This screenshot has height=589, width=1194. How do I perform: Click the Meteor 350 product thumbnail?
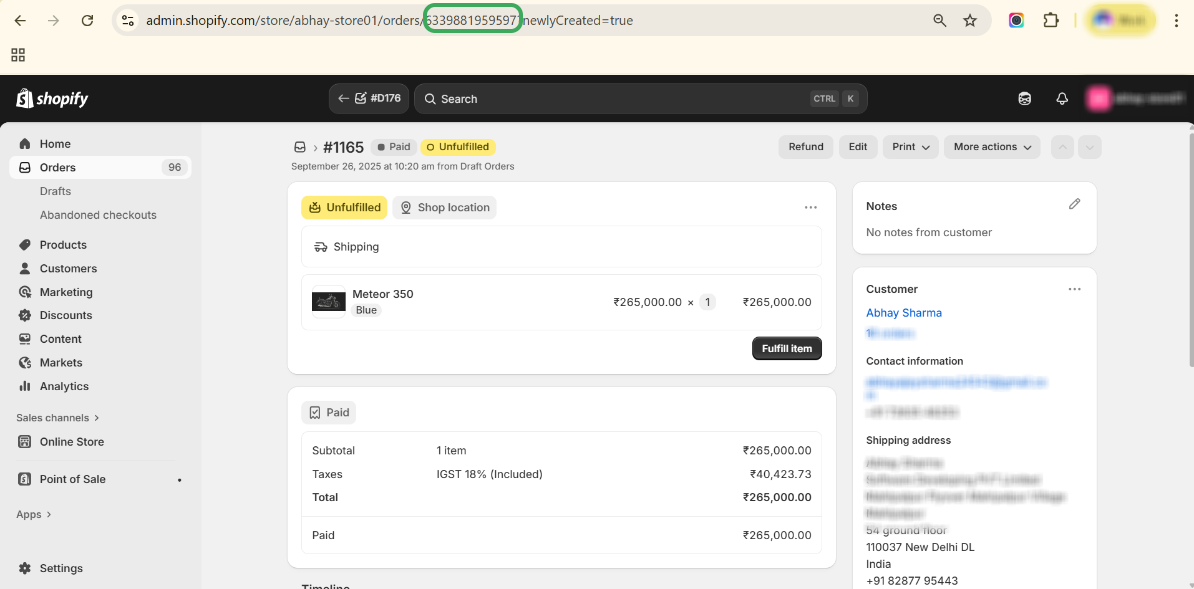tap(329, 301)
